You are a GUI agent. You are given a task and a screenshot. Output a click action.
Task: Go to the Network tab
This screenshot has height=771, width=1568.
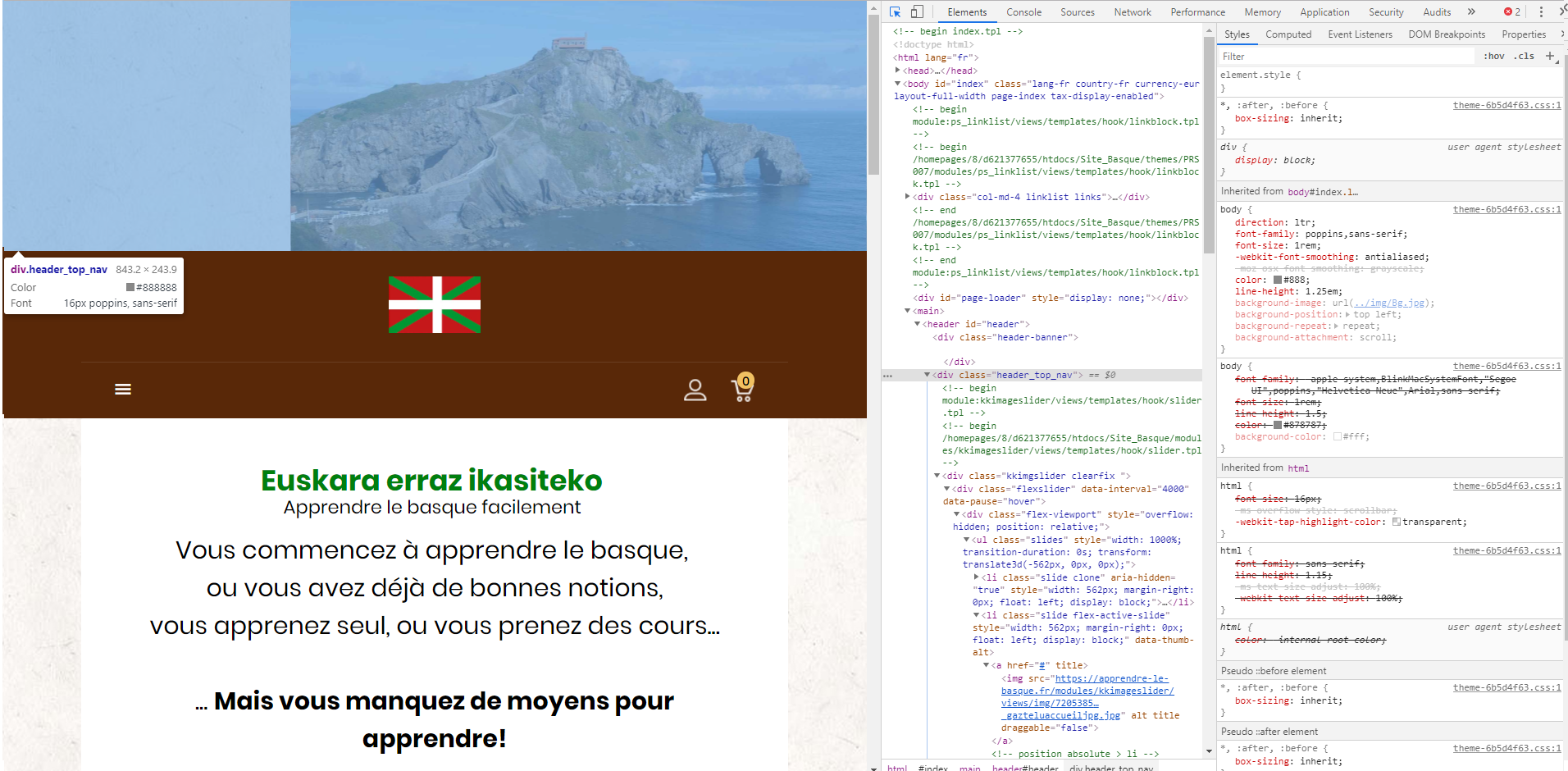(x=1133, y=12)
